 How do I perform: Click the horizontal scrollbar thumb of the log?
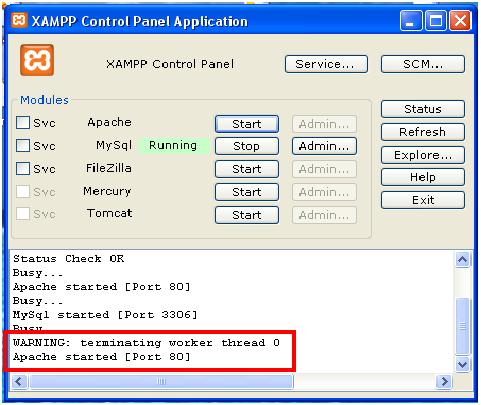pyautogui.click(x=161, y=381)
